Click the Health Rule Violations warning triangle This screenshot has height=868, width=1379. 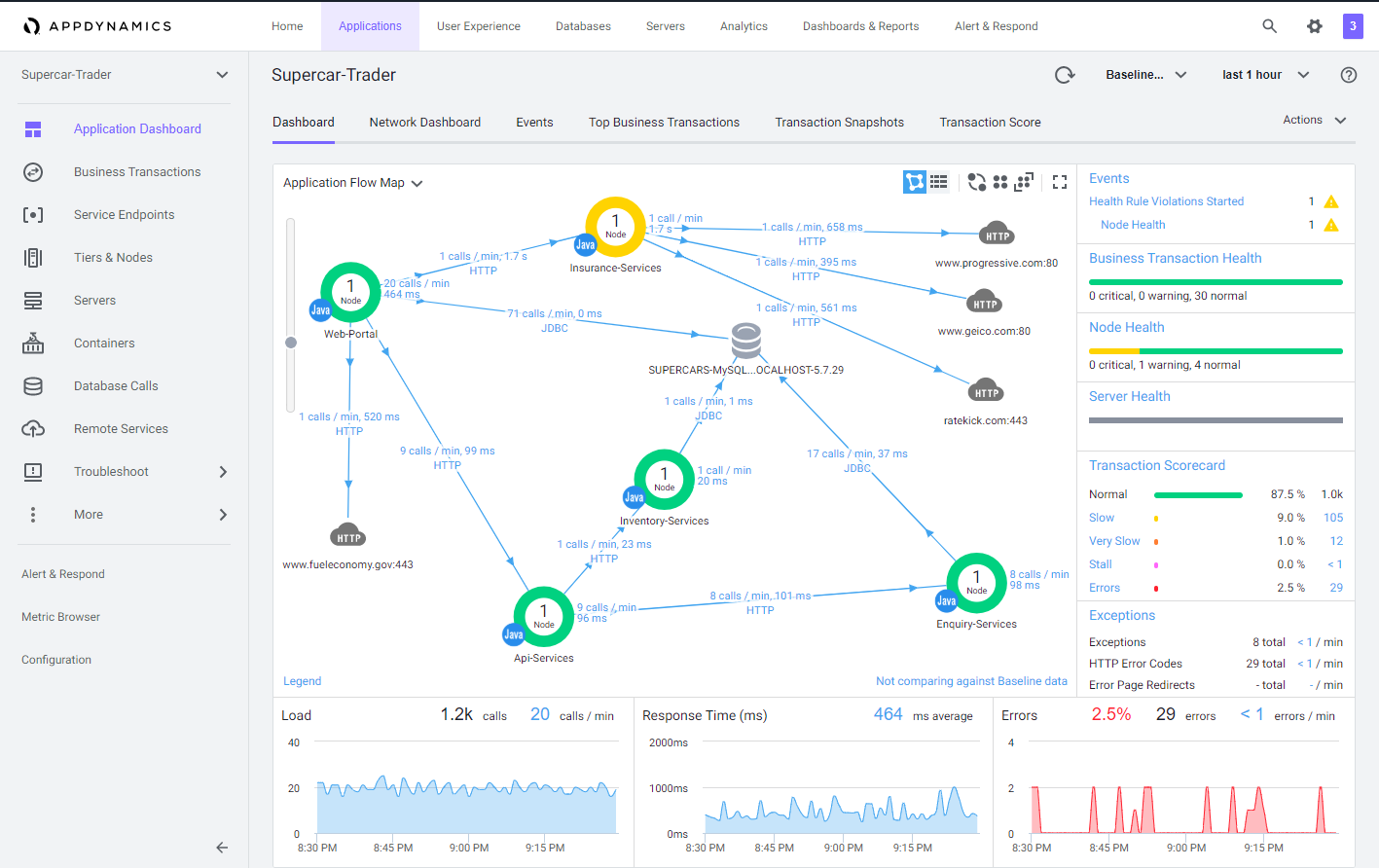pos(1331,201)
